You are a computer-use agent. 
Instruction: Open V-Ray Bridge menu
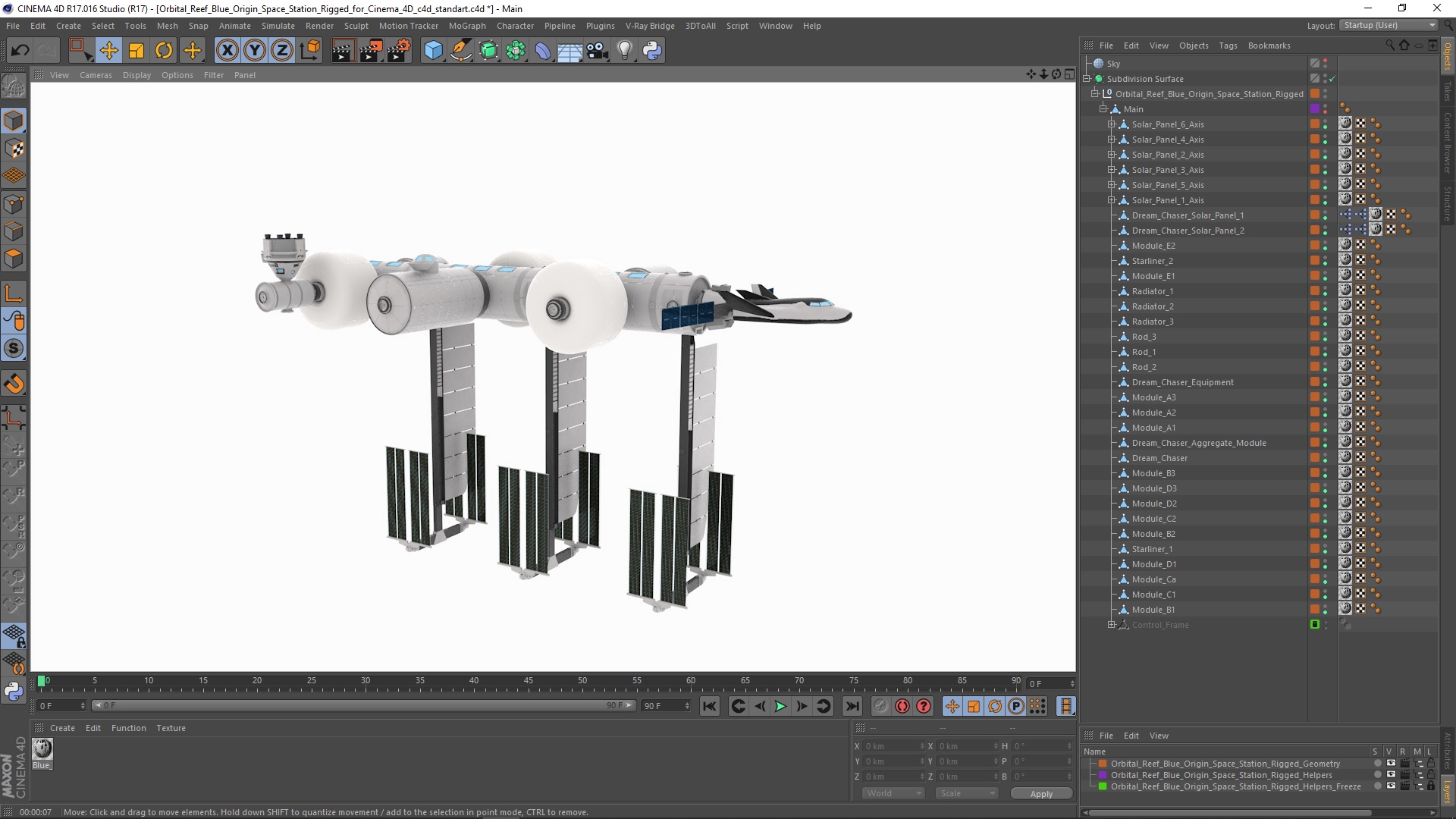650,26
